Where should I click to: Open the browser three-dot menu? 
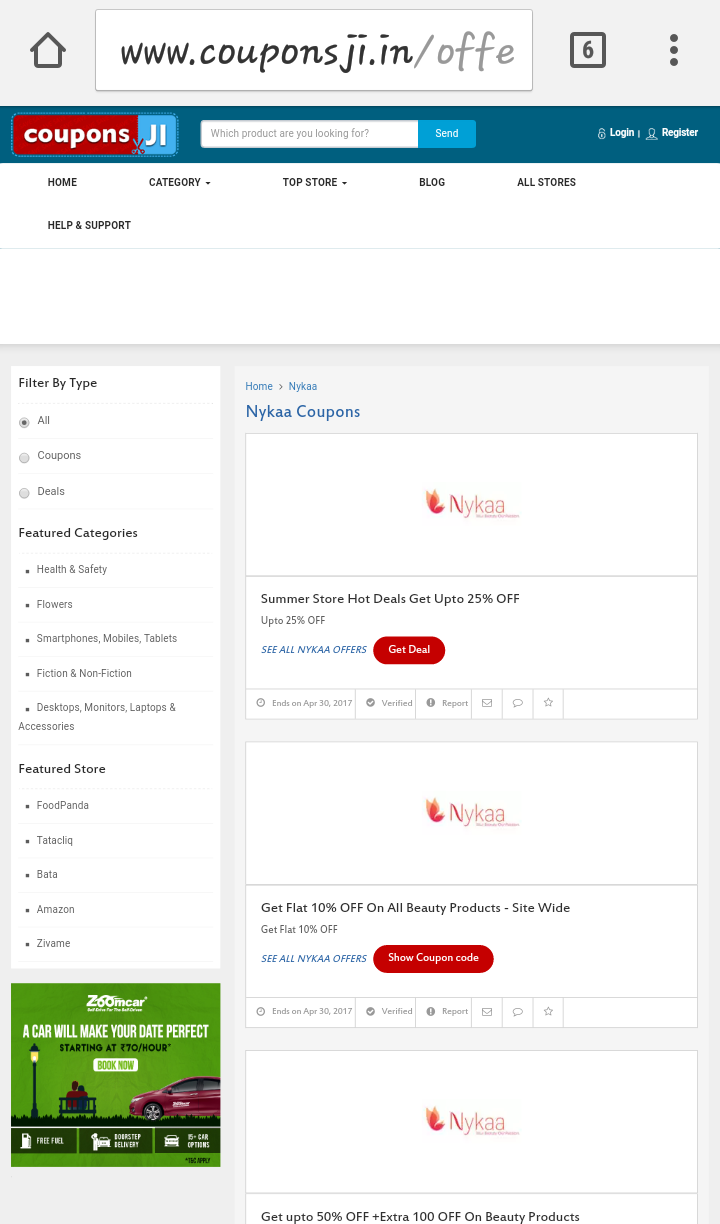[x=674, y=50]
